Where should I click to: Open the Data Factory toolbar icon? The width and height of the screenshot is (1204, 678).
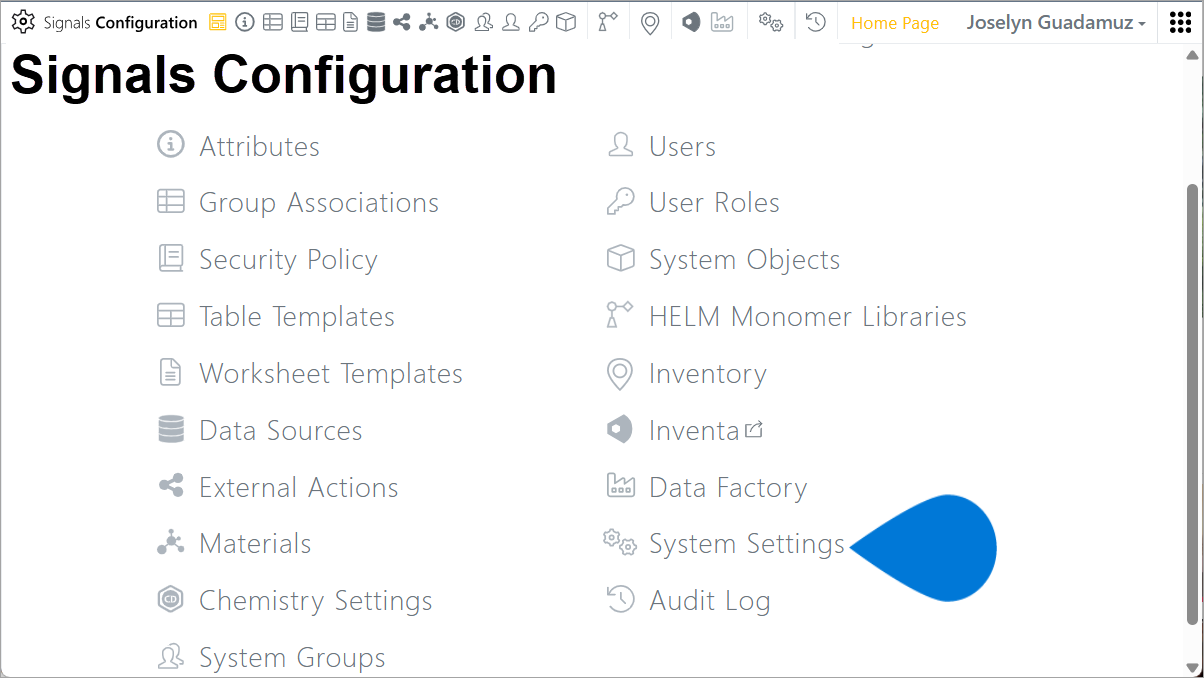coord(722,22)
